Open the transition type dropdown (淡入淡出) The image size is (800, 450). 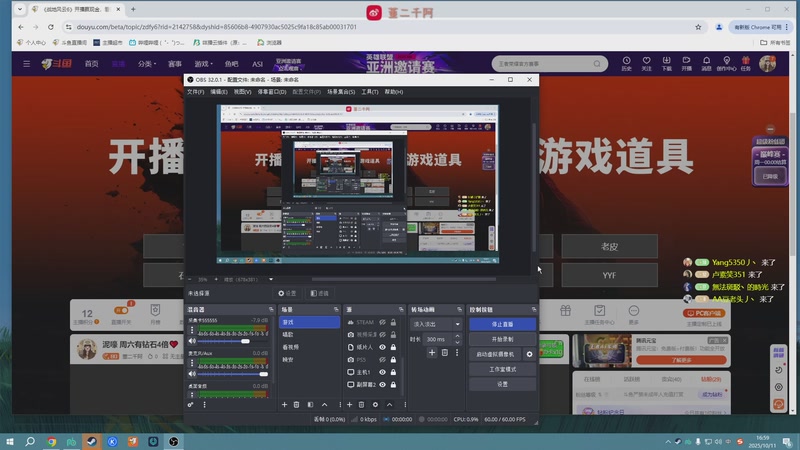436,324
